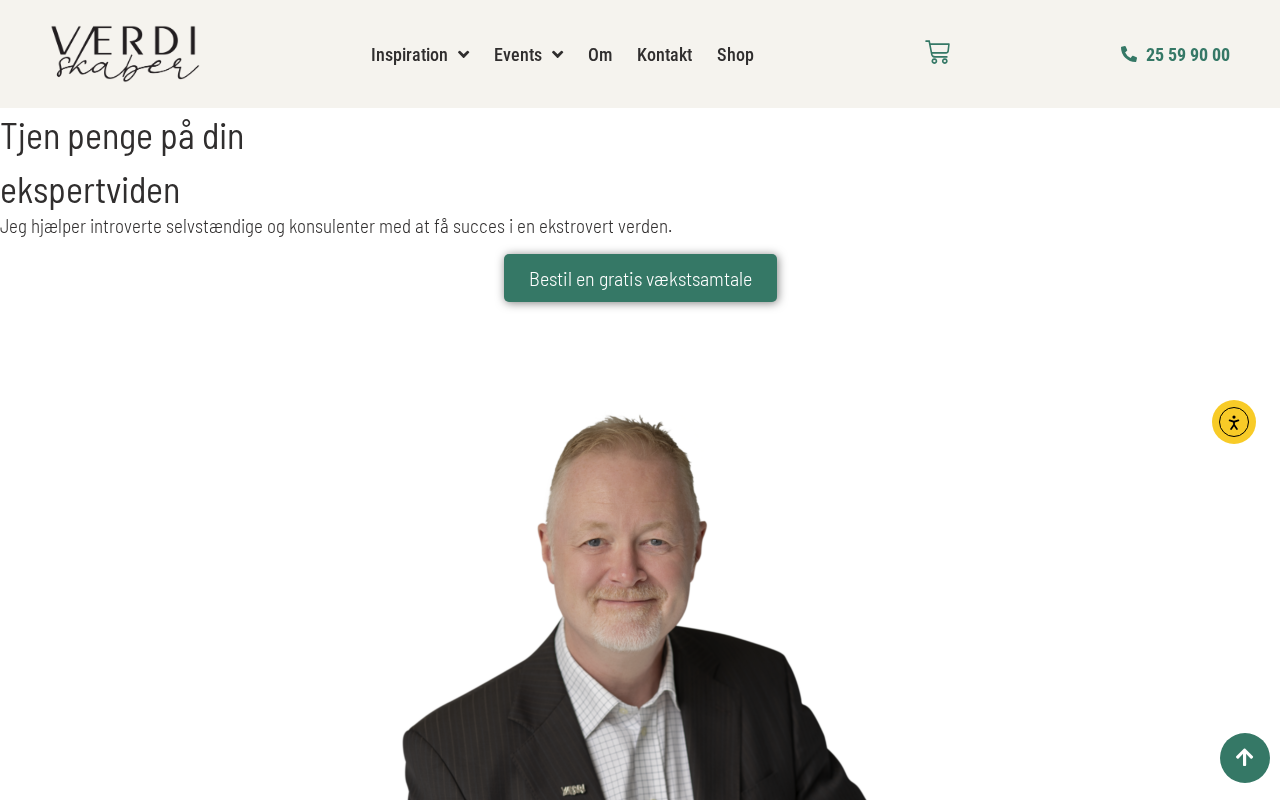Expand the Events dropdown chevron

click(x=557, y=54)
